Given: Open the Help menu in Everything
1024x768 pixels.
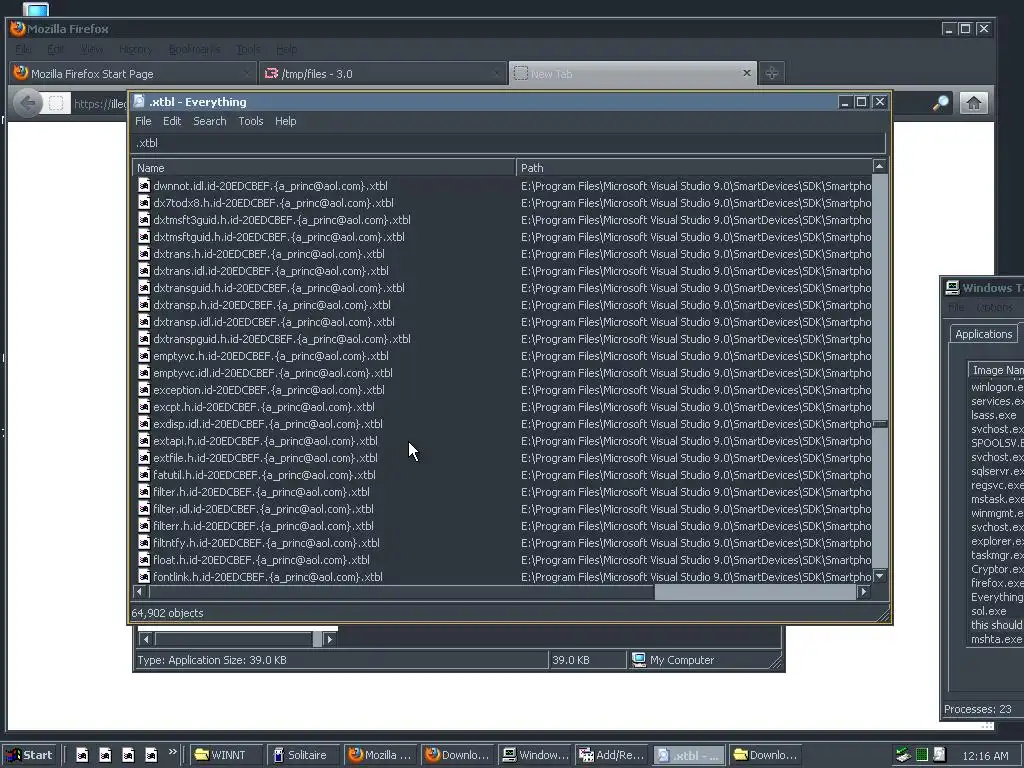Looking at the screenshot, I should (x=285, y=121).
